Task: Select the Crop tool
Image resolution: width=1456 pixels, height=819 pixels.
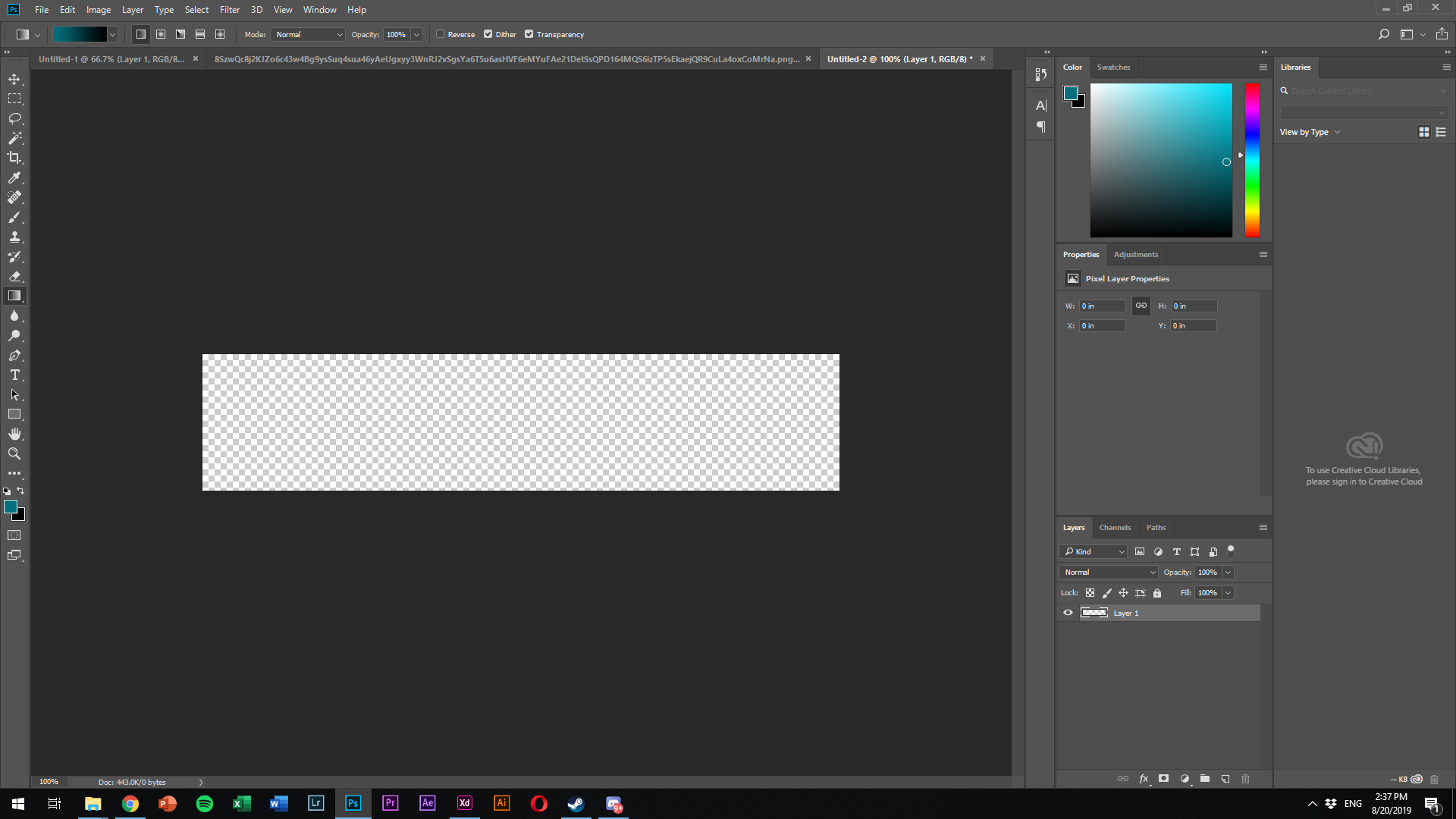Action: coord(14,158)
